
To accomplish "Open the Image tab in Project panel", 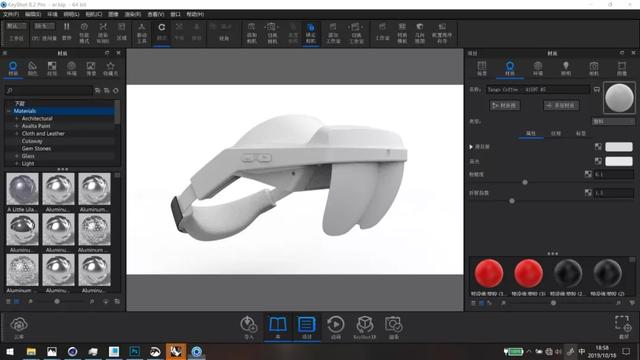I will [x=622, y=68].
